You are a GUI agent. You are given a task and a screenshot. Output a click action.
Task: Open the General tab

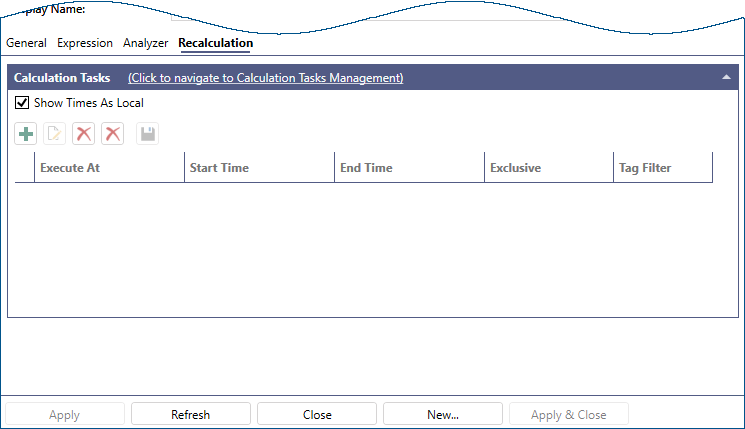pyautogui.click(x=26, y=43)
